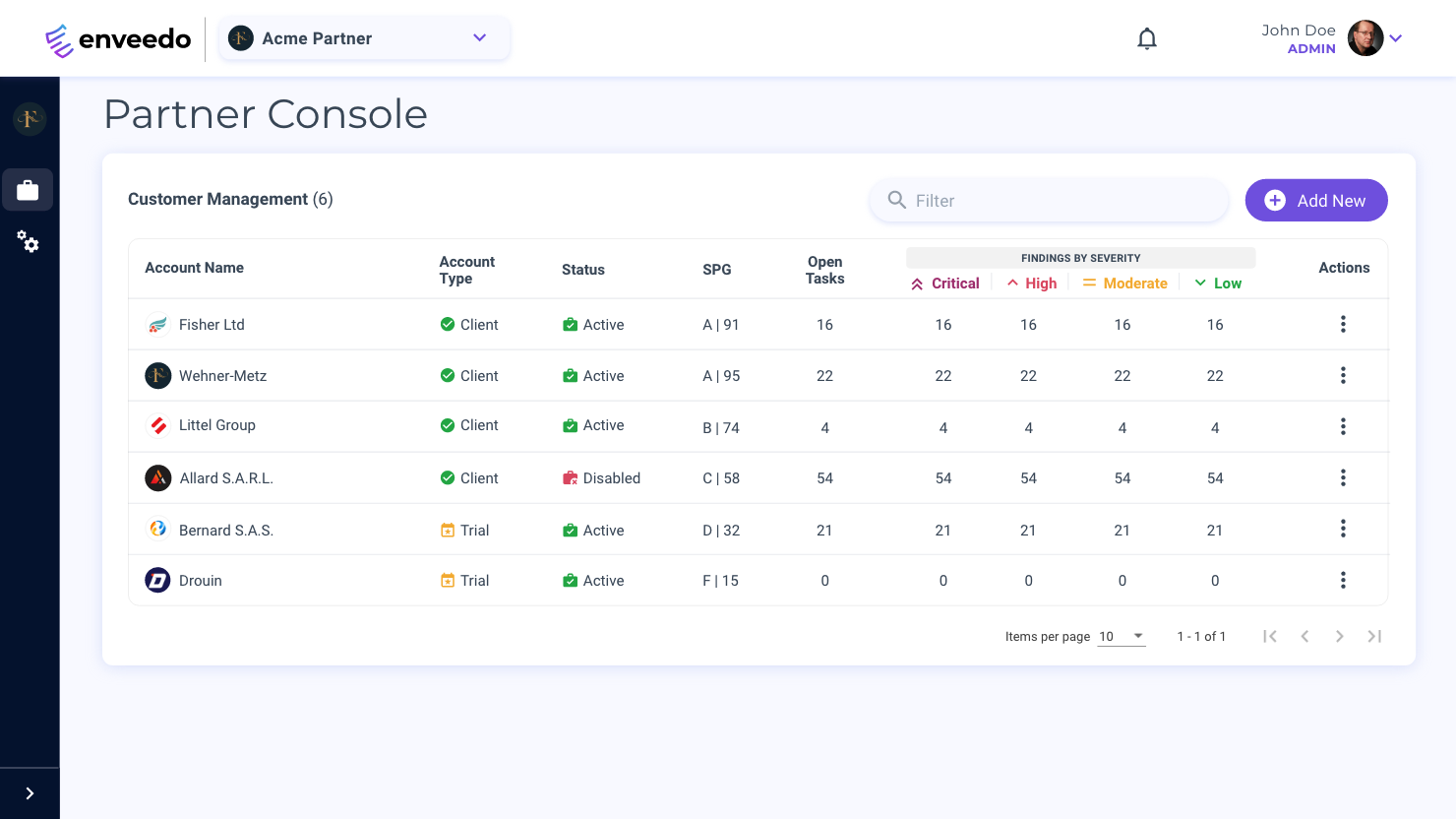Open the John Doe user menu

click(x=1394, y=38)
